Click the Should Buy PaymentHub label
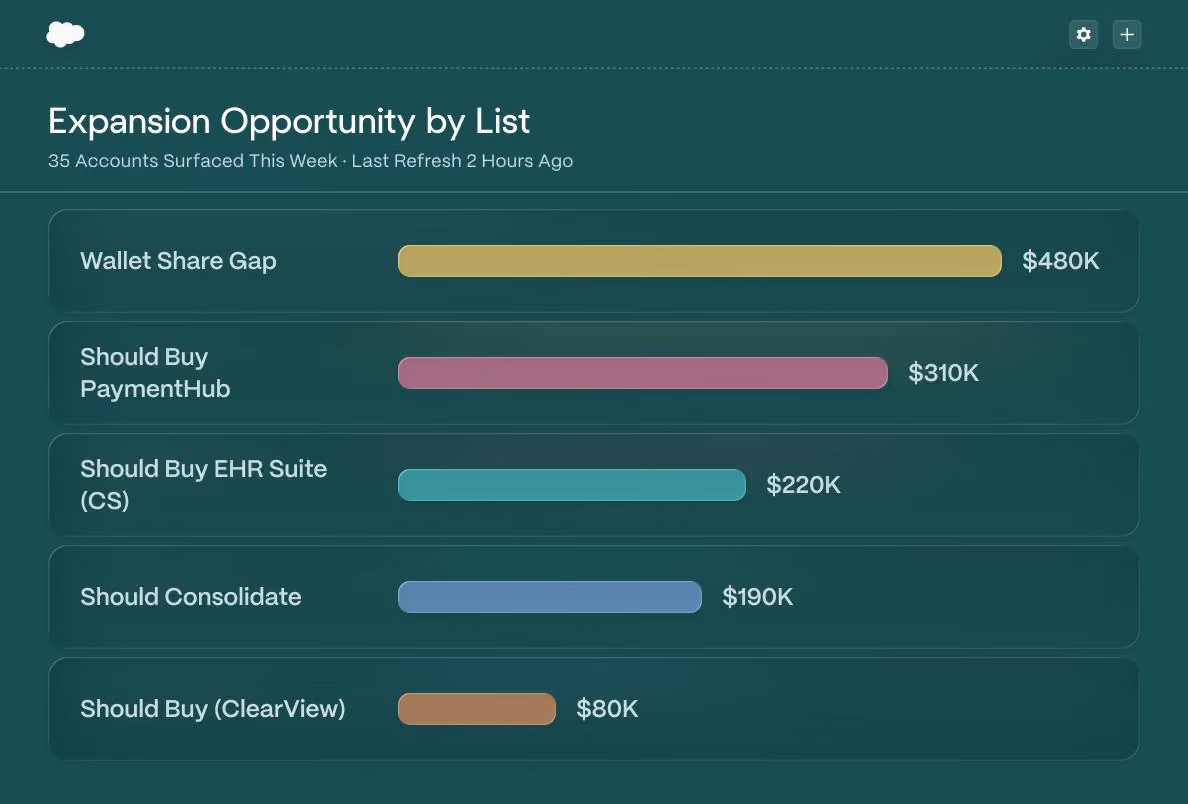Screen dimensions: 1188x804 pyautogui.click(x=155, y=373)
